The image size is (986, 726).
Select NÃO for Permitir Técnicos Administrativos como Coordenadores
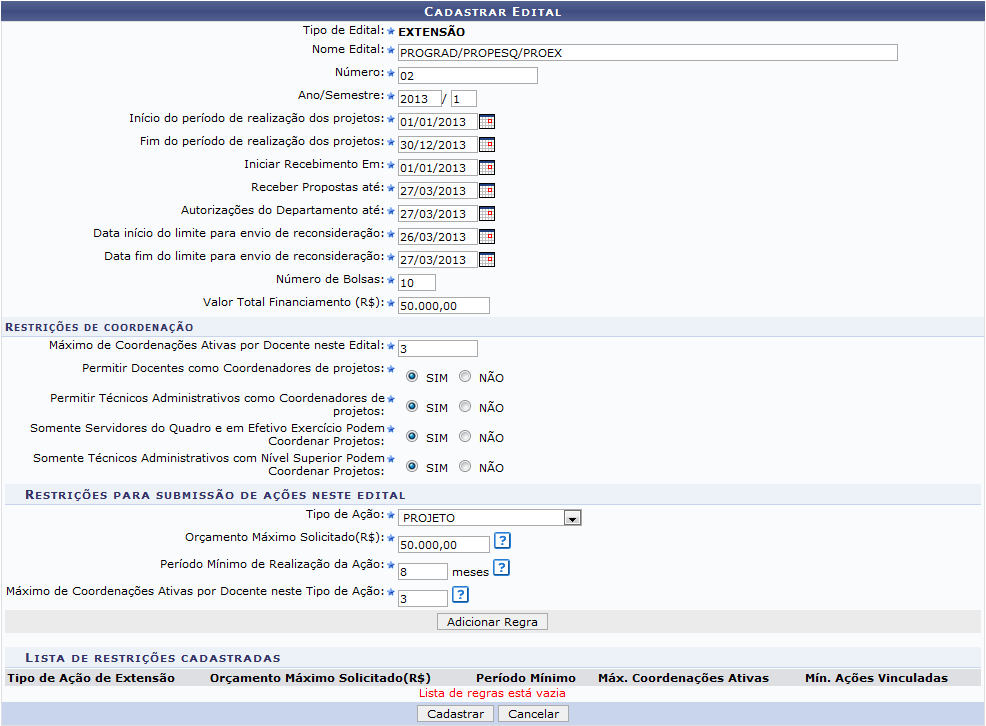[464, 407]
